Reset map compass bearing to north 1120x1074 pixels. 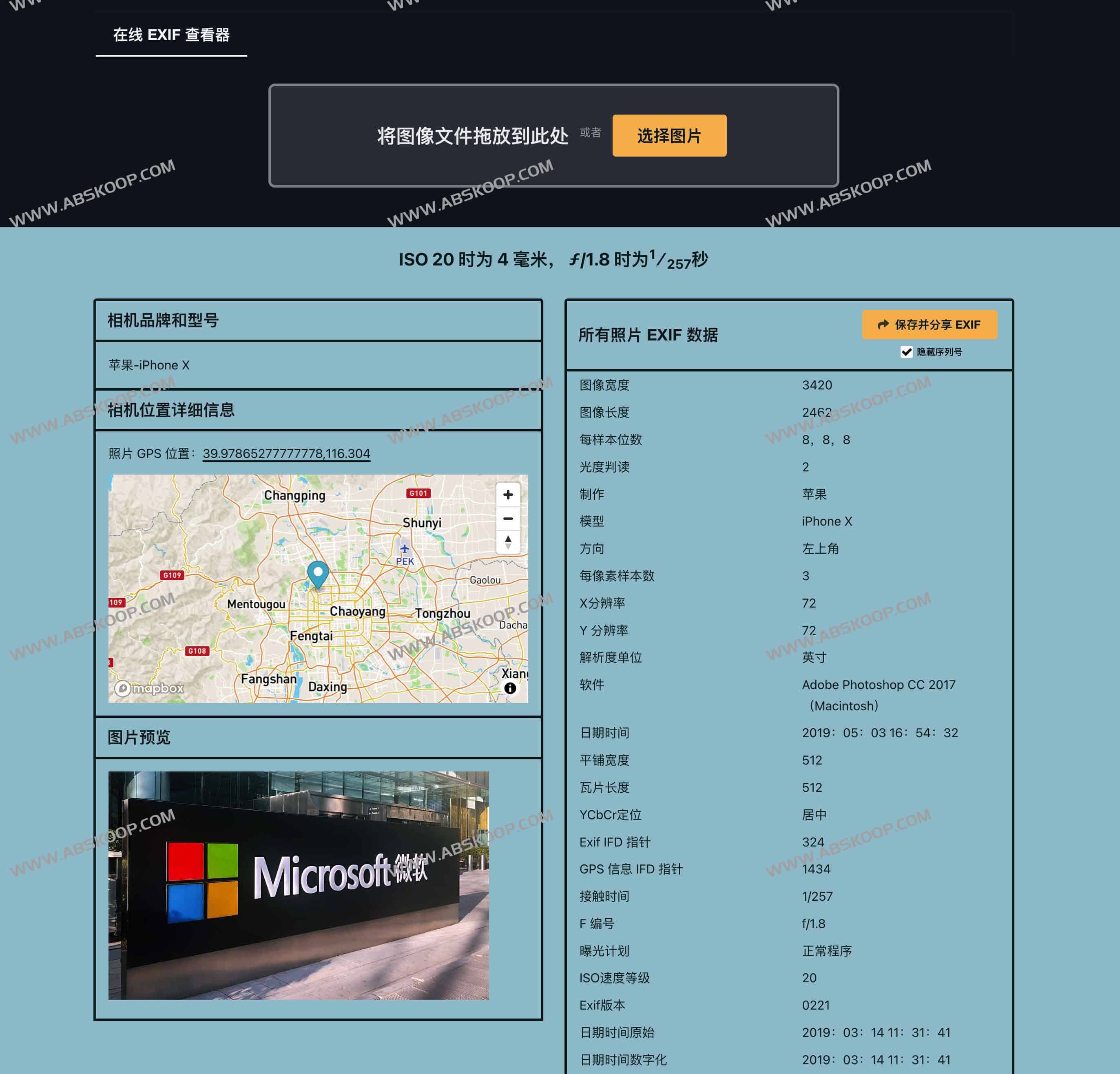click(x=507, y=541)
